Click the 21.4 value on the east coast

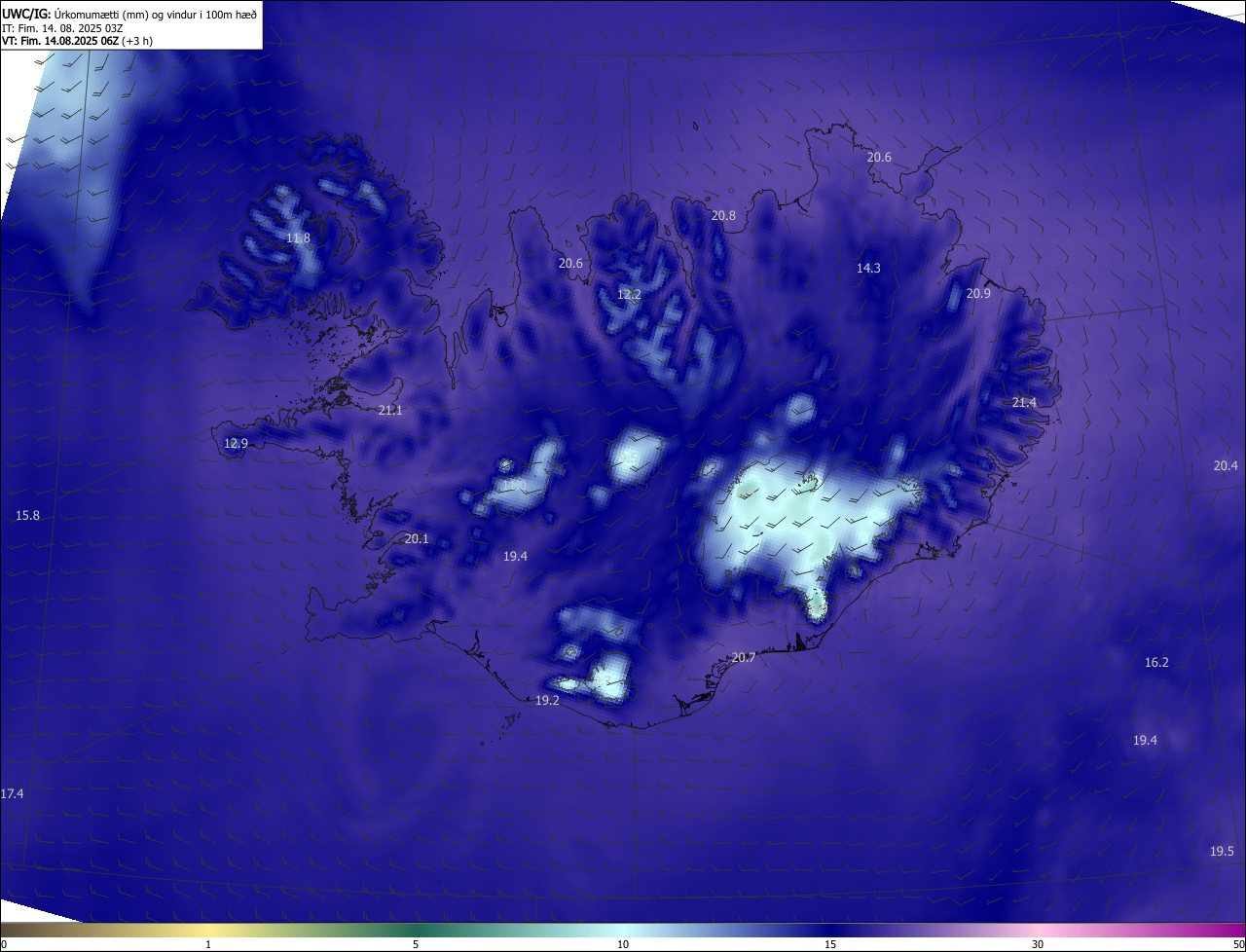click(x=1024, y=403)
